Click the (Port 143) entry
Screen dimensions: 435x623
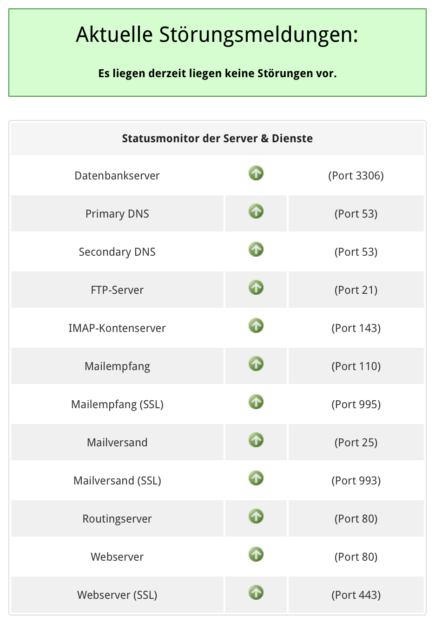356,328
